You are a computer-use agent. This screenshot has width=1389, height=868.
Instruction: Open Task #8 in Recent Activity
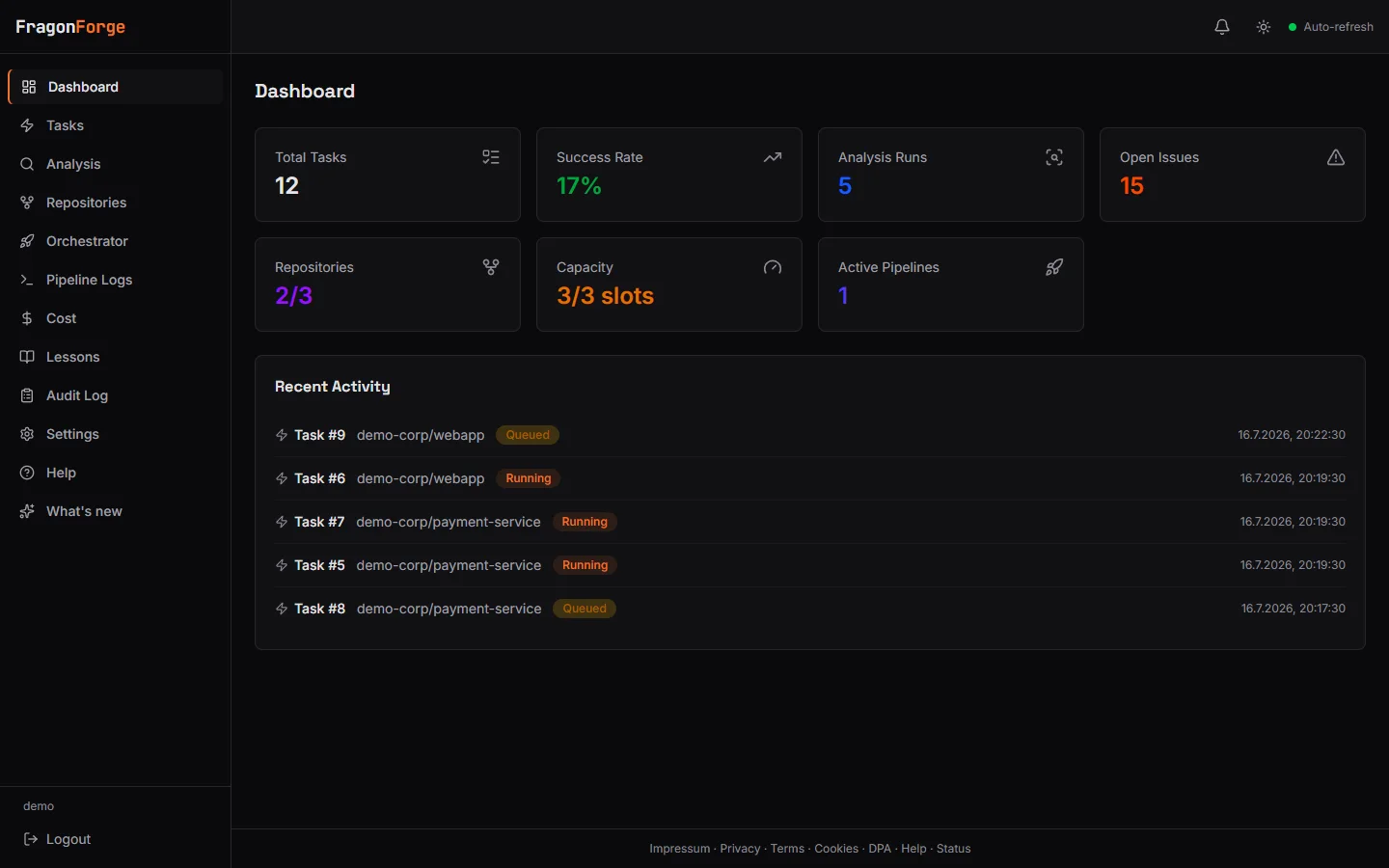point(810,609)
